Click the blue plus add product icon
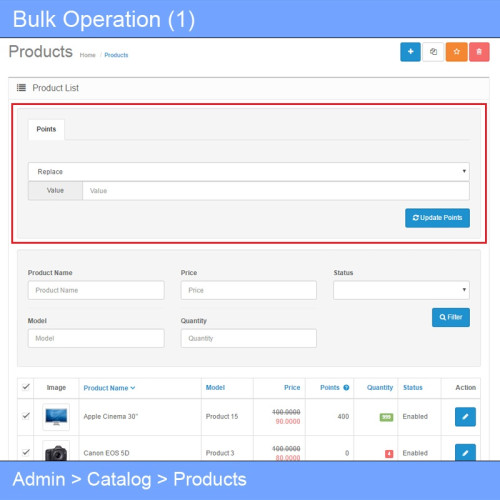The width and height of the screenshot is (500, 500). [410, 52]
